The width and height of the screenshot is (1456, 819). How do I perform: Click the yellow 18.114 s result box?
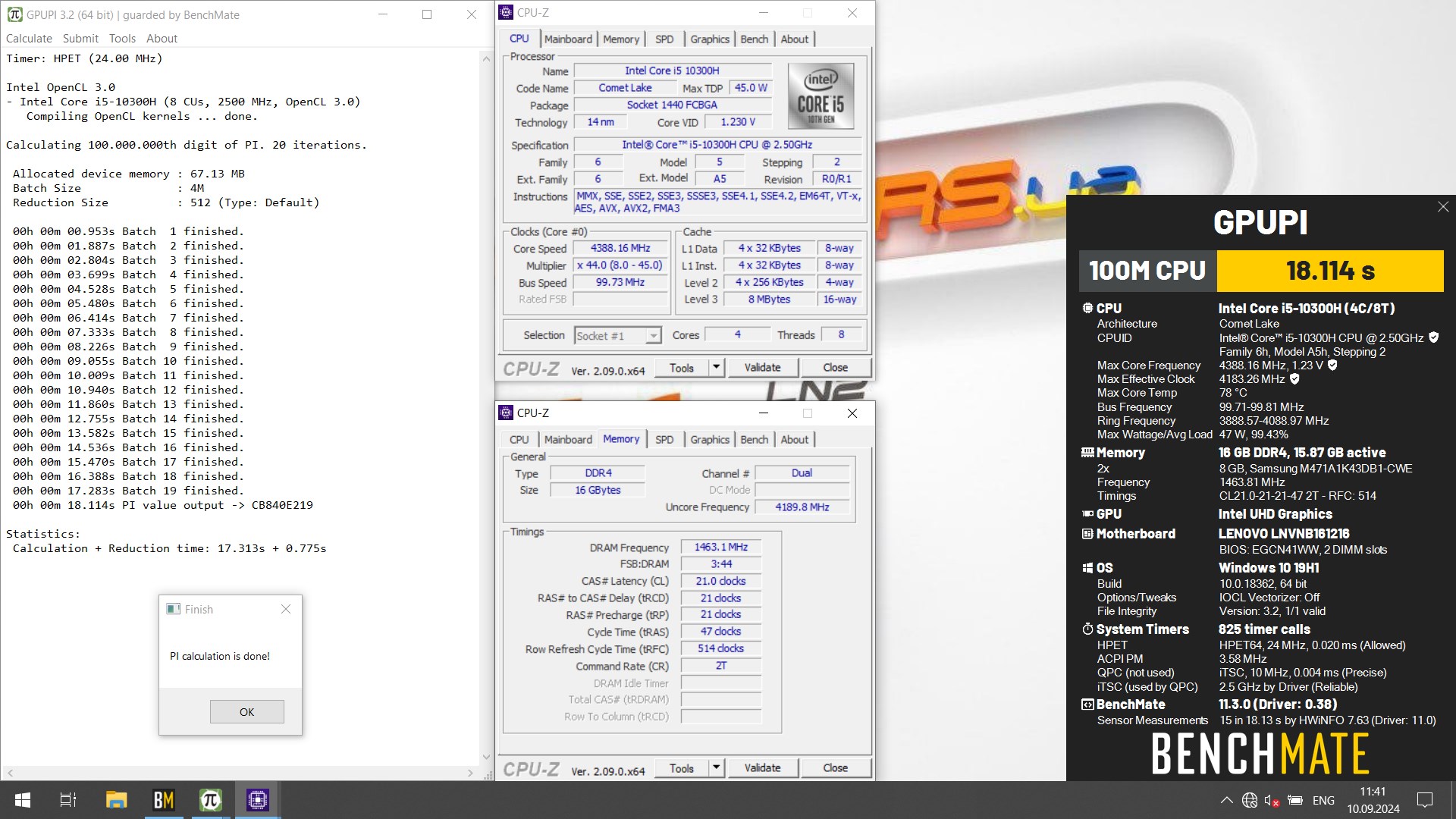tap(1330, 271)
